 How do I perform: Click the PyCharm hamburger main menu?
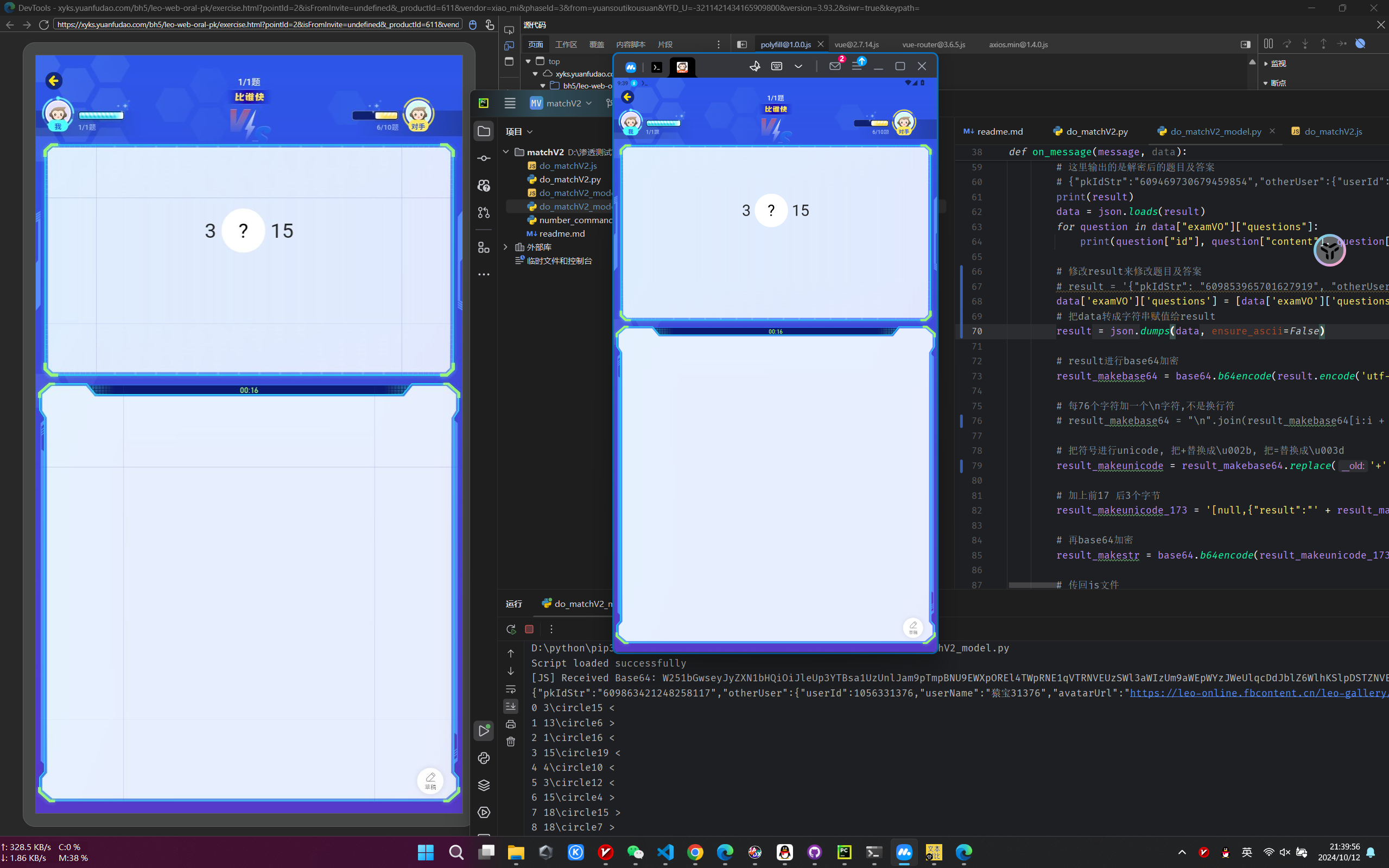[x=510, y=103]
